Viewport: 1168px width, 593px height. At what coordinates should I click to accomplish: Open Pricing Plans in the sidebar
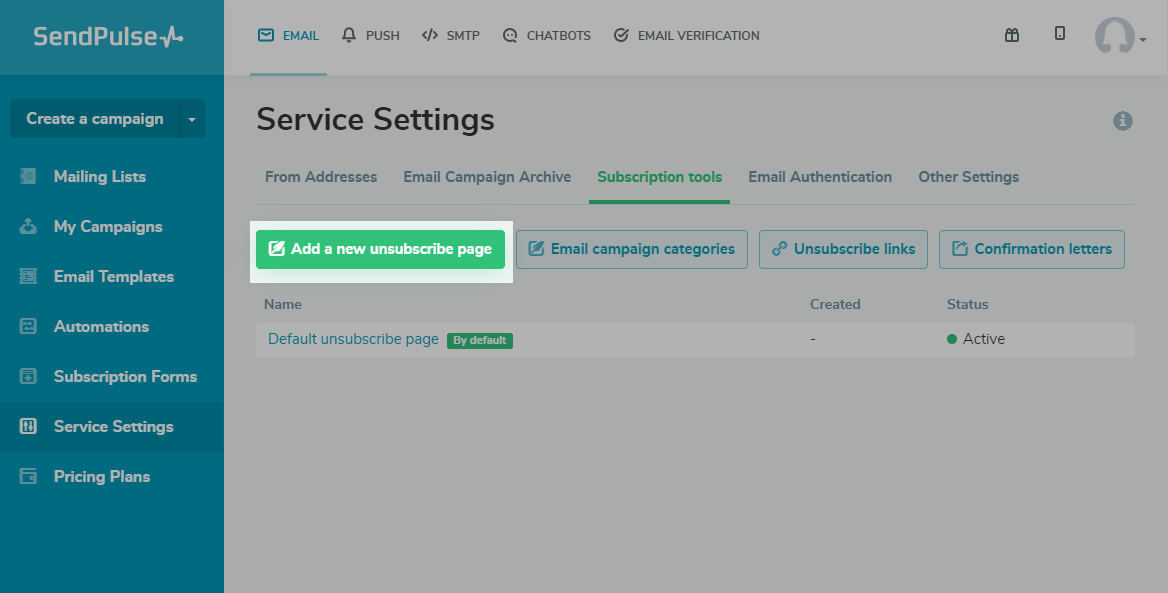click(101, 477)
